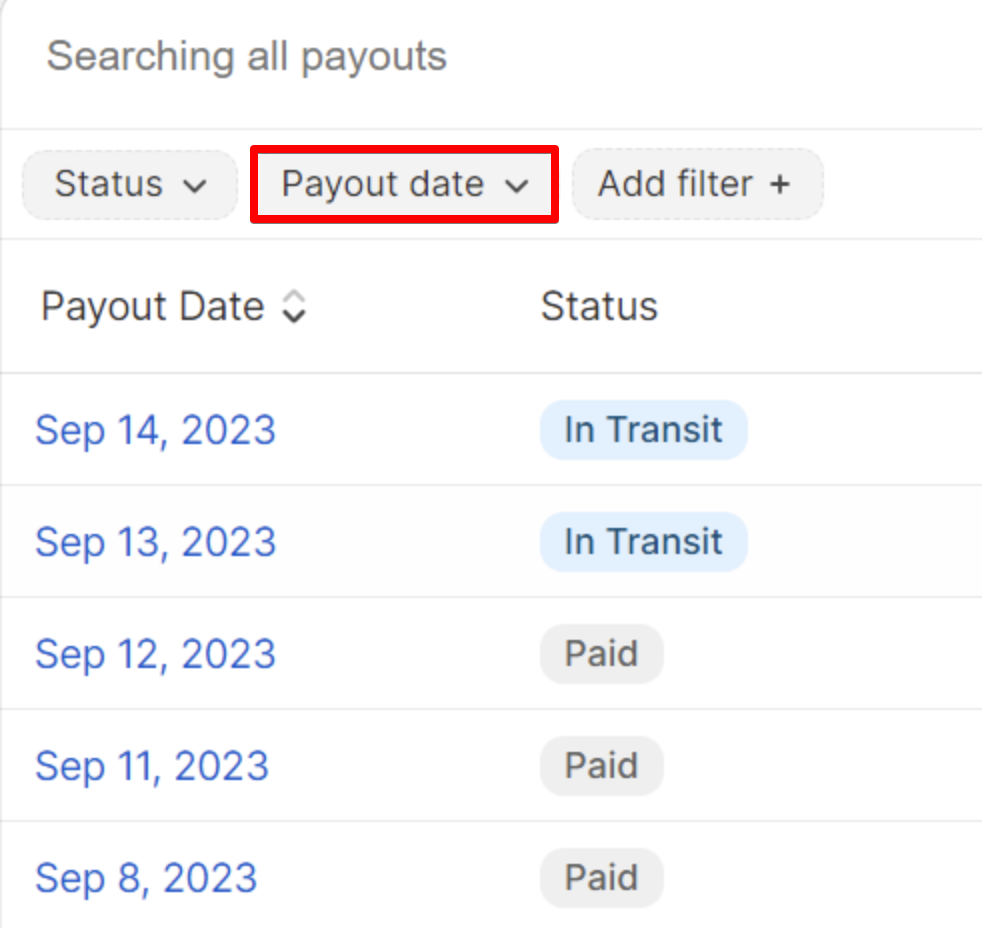Click the In Transit badge for Sep 13
982x928 pixels.
[643, 542]
